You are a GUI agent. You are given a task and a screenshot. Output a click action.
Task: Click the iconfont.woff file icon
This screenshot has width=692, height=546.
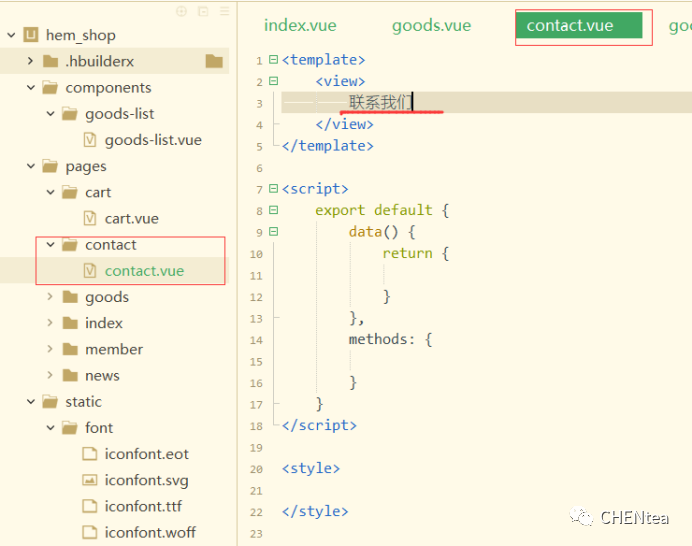90,532
